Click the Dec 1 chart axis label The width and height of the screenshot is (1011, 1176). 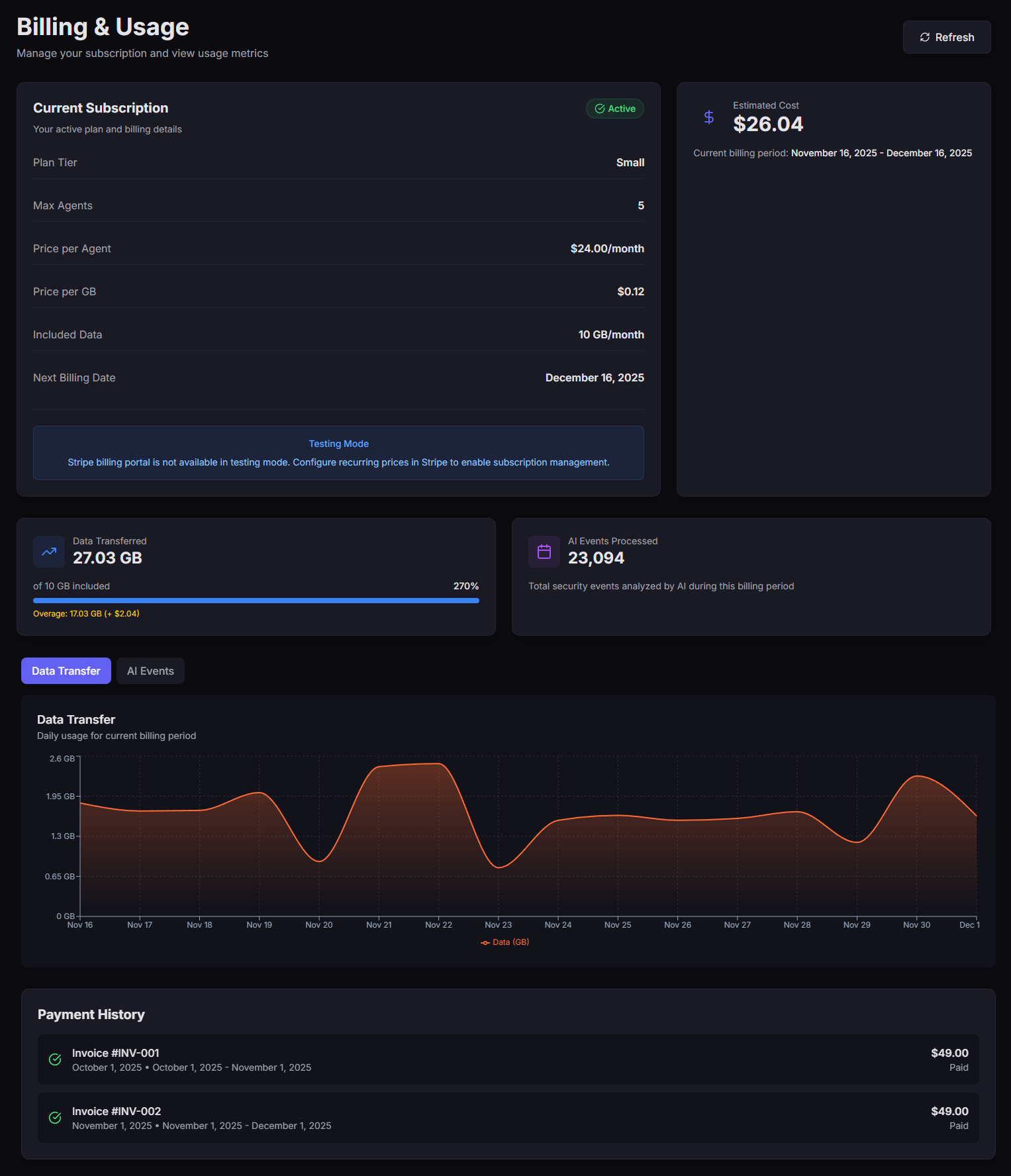tap(969, 925)
